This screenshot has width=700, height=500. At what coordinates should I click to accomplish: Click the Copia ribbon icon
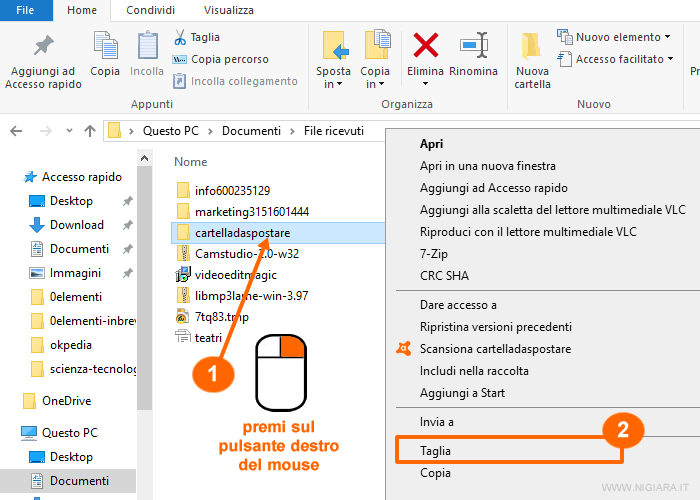click(x=105, y=46)
